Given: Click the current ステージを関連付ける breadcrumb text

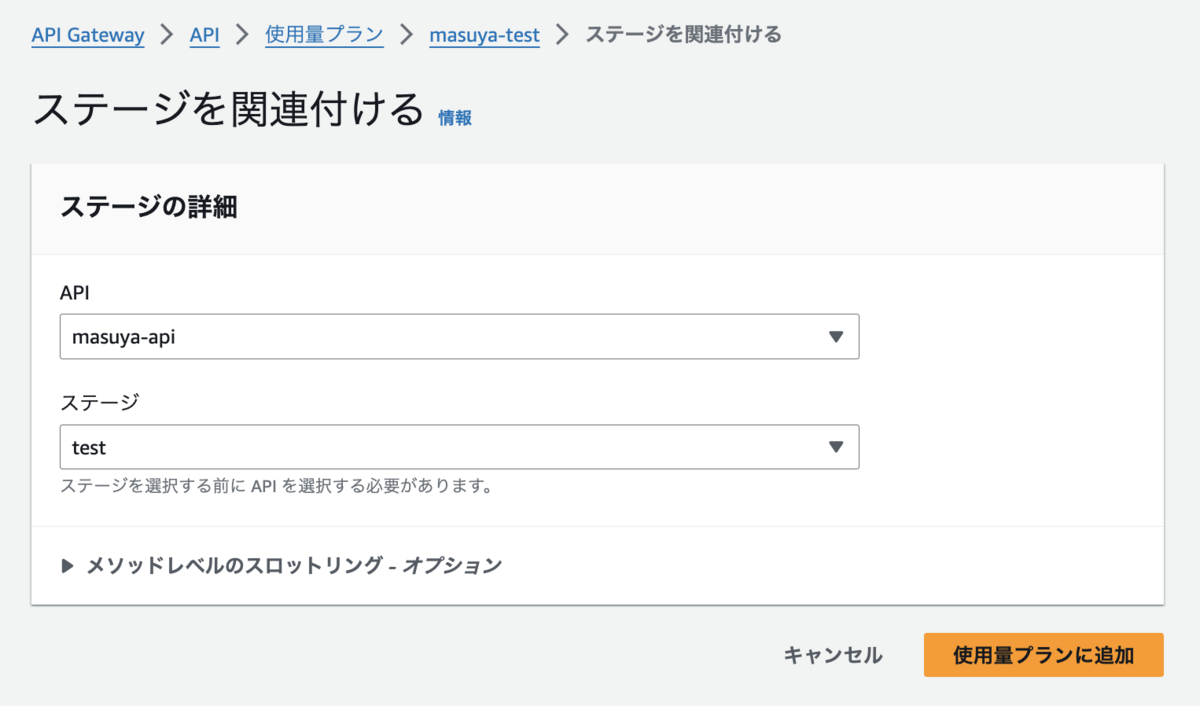Looking at the screenshot, I should pyautogui.click(x=683, y=35).
